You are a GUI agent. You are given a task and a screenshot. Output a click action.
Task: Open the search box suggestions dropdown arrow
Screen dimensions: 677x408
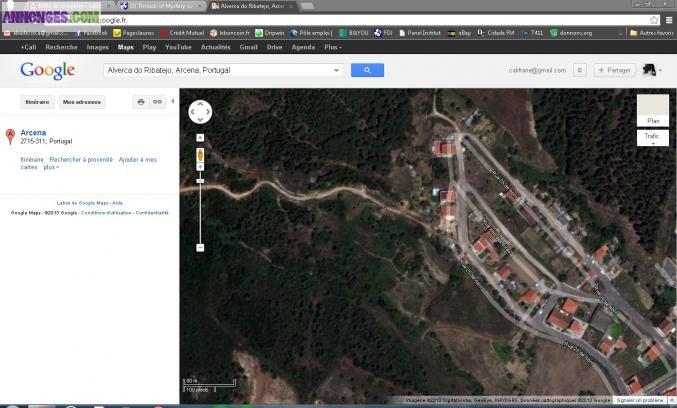[x=336, y=70]
